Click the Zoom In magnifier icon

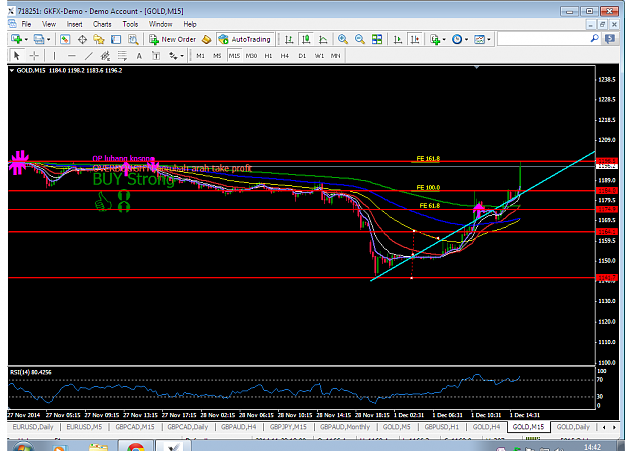pyautogui.click(x=342, y=39)
